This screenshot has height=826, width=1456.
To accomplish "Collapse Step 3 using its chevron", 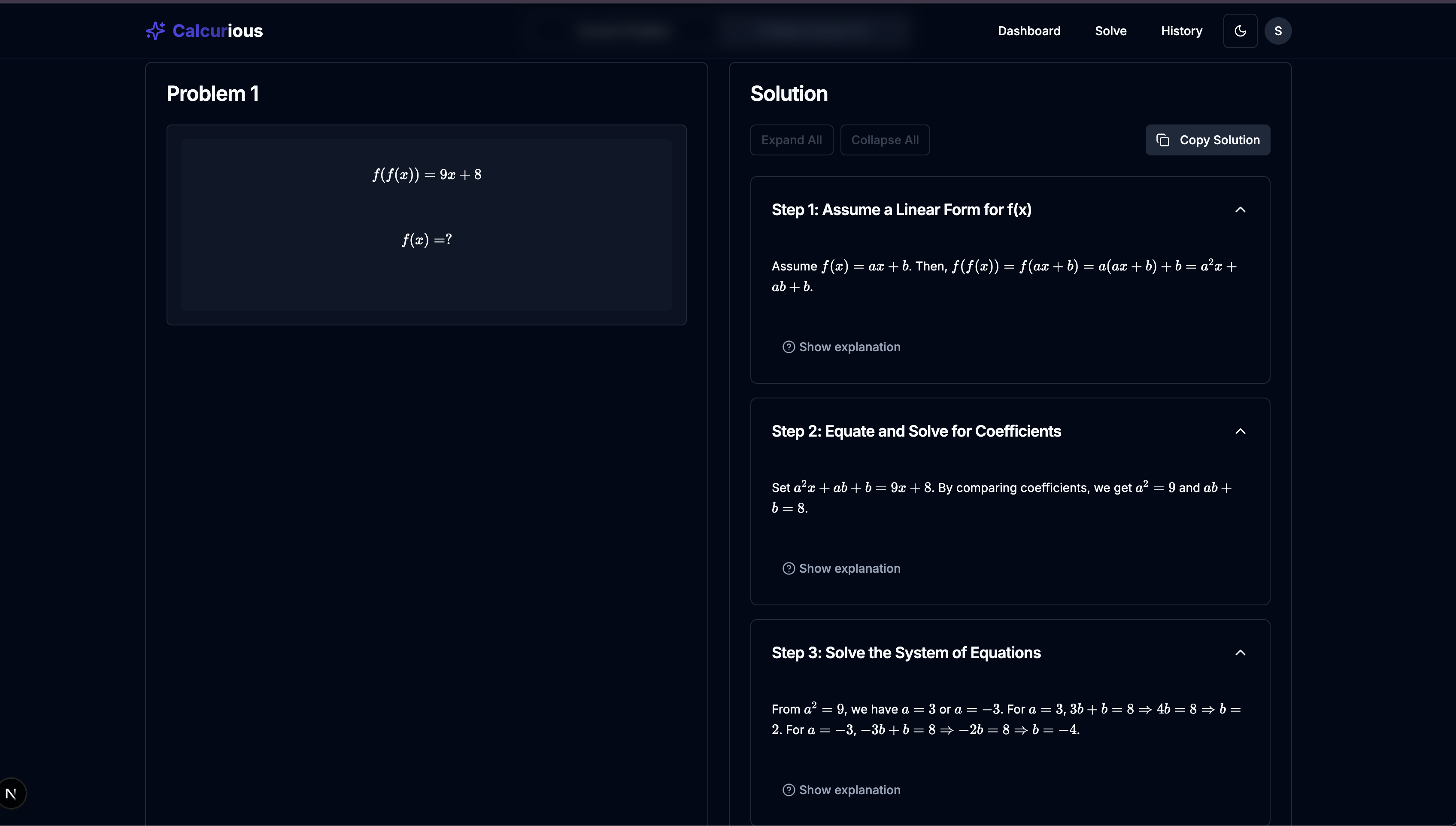I will point(1240,653).
